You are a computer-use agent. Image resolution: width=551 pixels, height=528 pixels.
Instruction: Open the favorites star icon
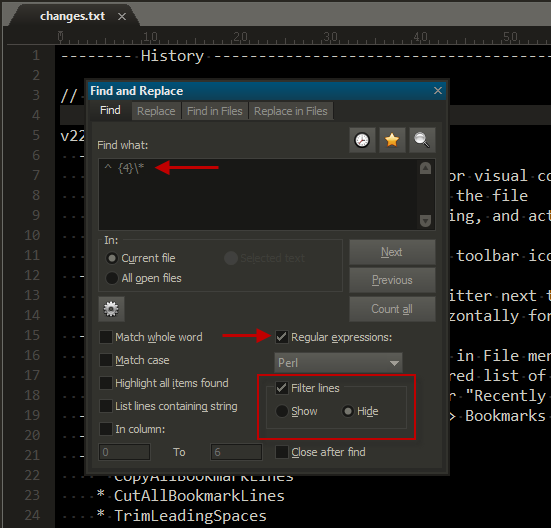[392, 140]
